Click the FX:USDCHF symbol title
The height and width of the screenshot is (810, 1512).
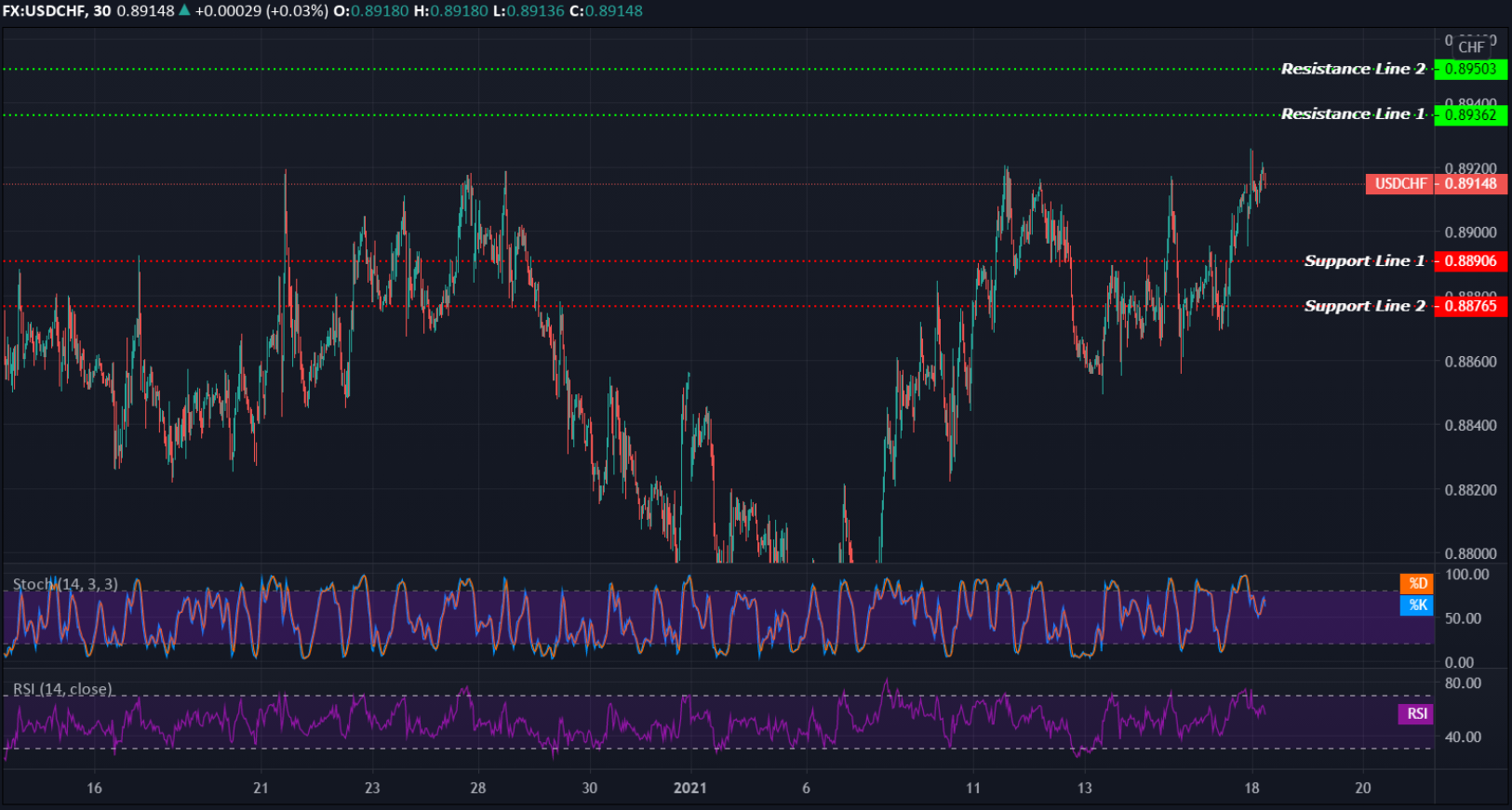(45, 11)
